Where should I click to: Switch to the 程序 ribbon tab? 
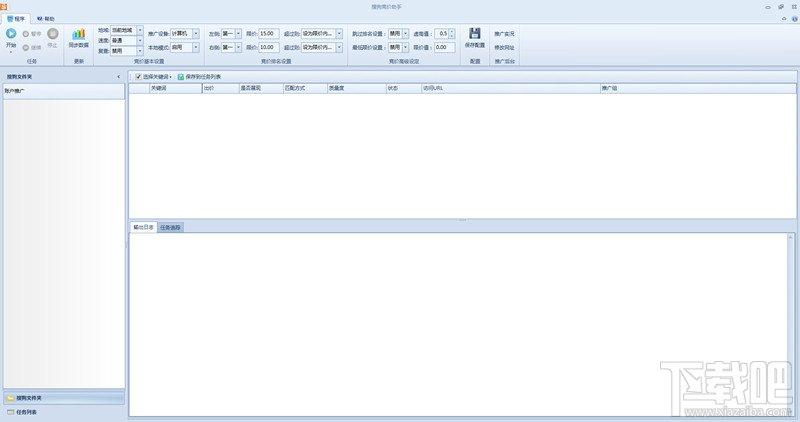(x=16, y=19)
